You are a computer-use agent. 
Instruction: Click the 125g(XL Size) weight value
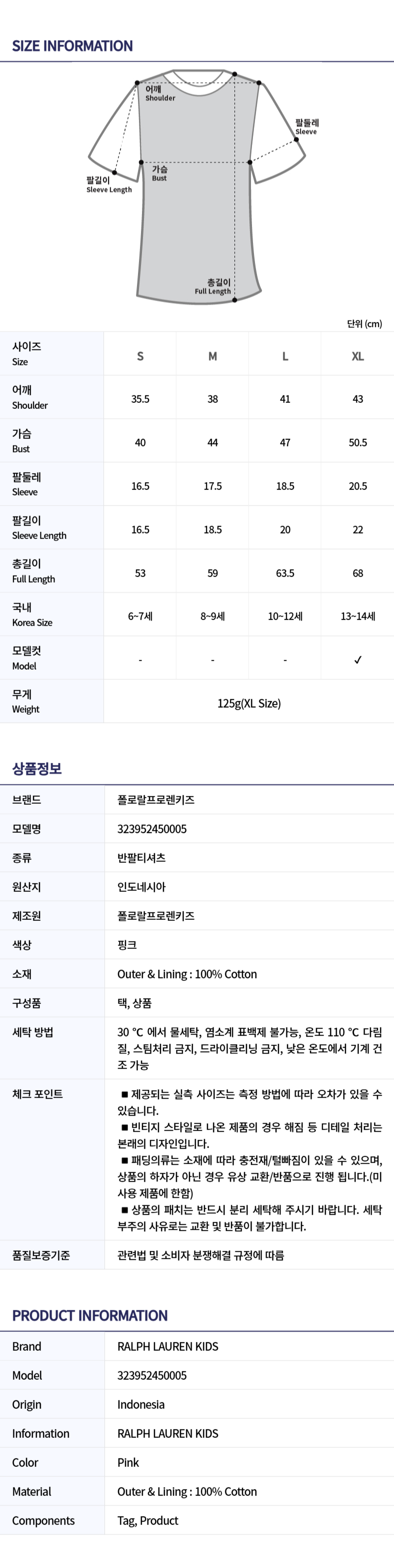[248, 703]
